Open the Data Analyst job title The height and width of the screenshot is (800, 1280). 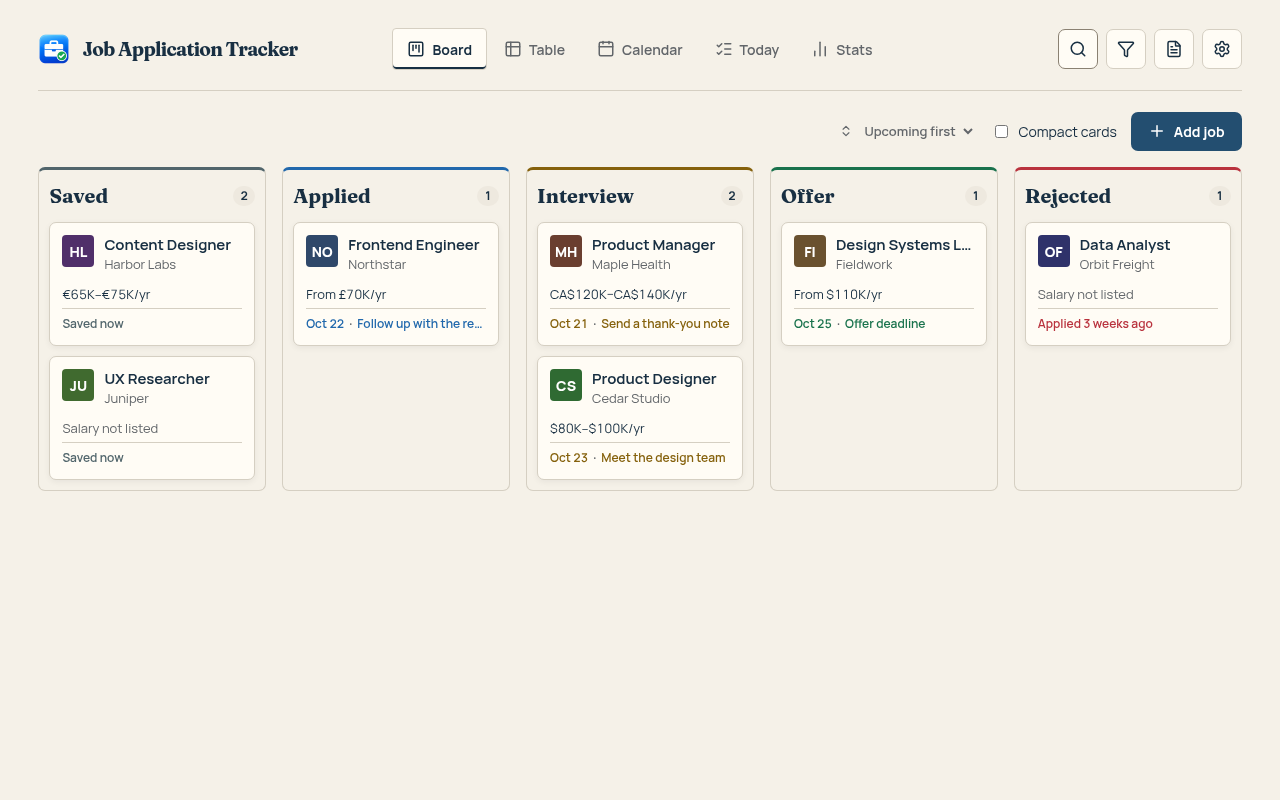coord(1125,245)
